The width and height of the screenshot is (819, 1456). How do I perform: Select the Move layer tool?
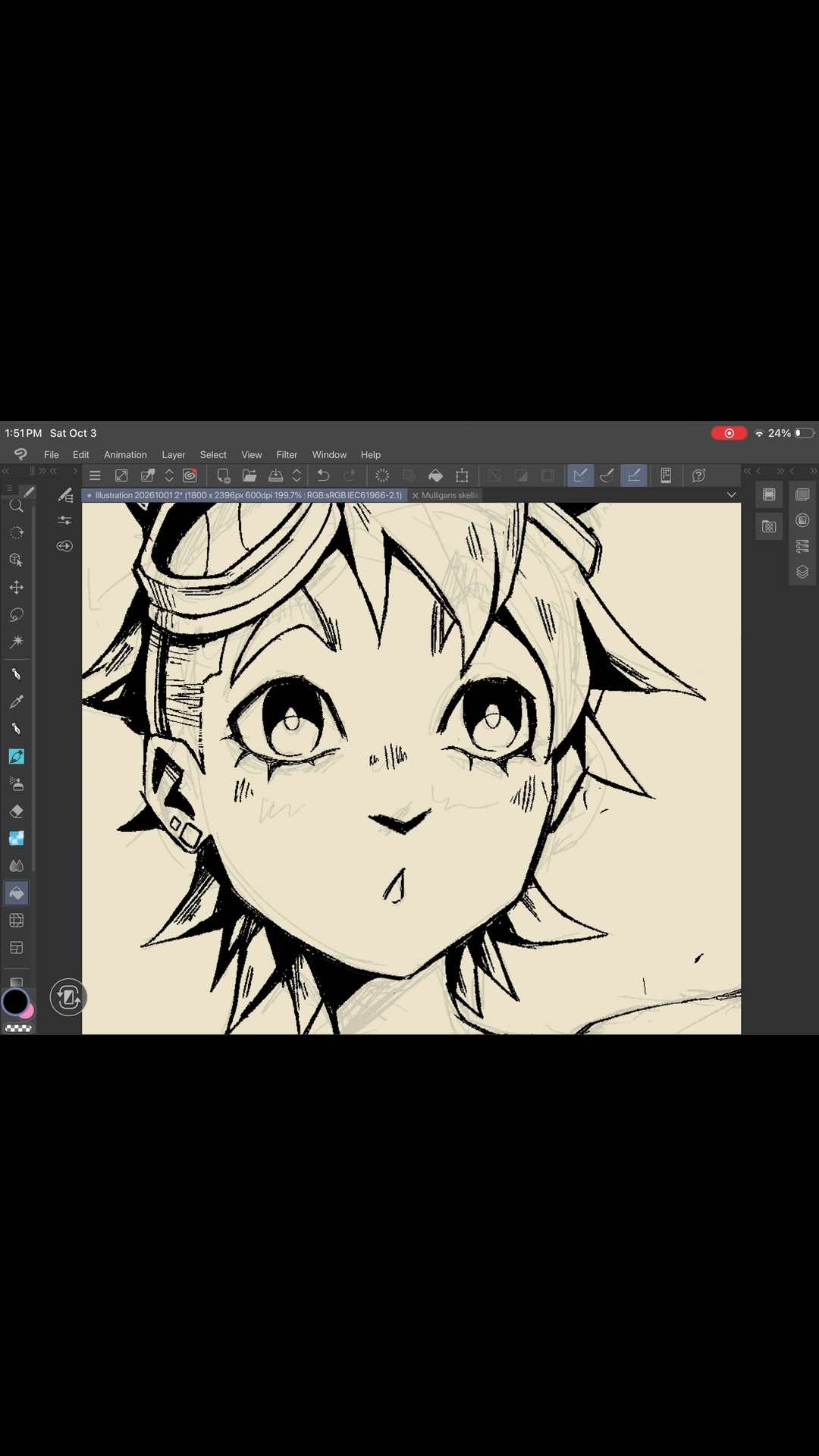click(16, 588)
